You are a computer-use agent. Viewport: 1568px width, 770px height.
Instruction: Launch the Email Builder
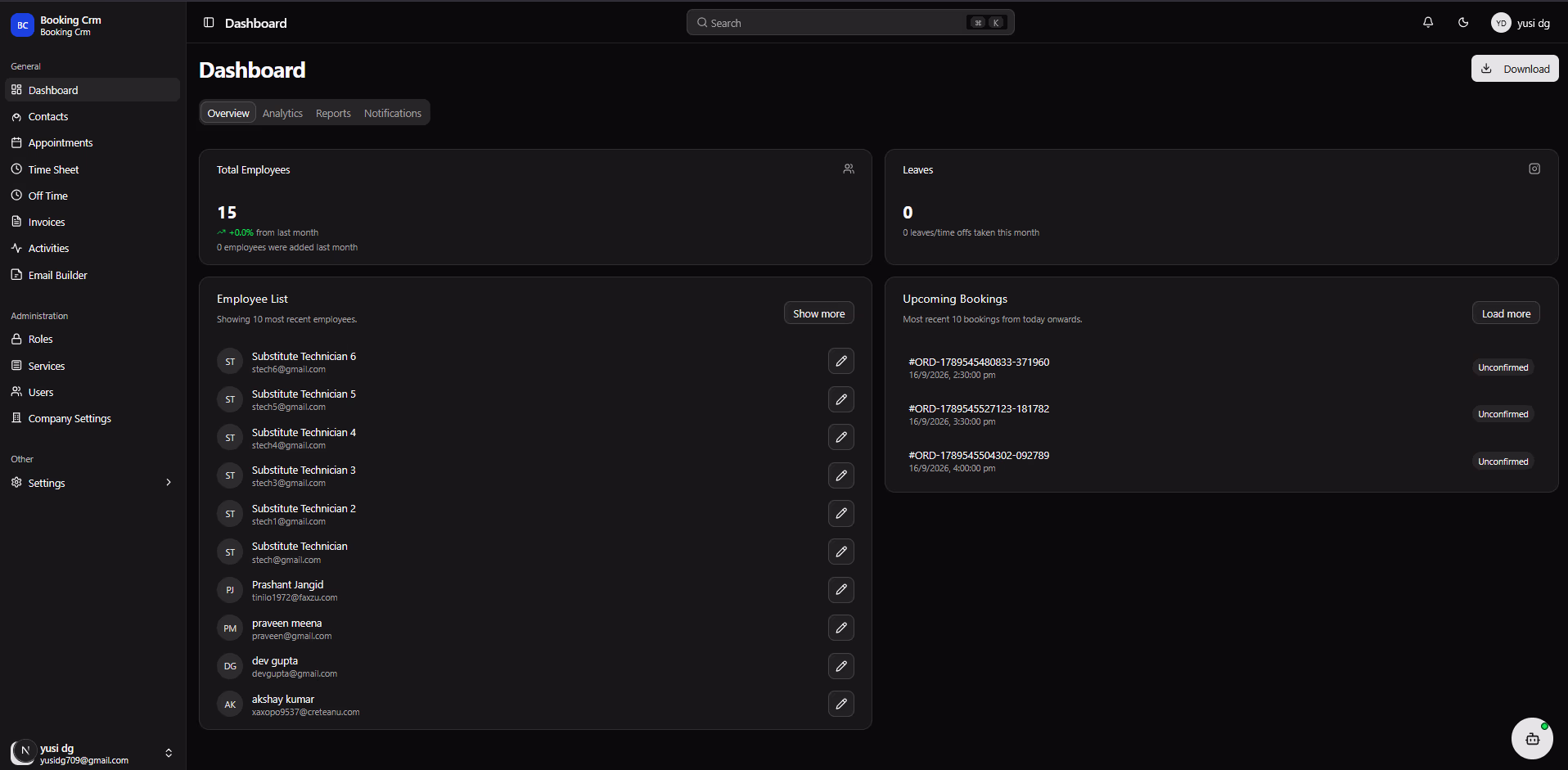click(92, 275)
